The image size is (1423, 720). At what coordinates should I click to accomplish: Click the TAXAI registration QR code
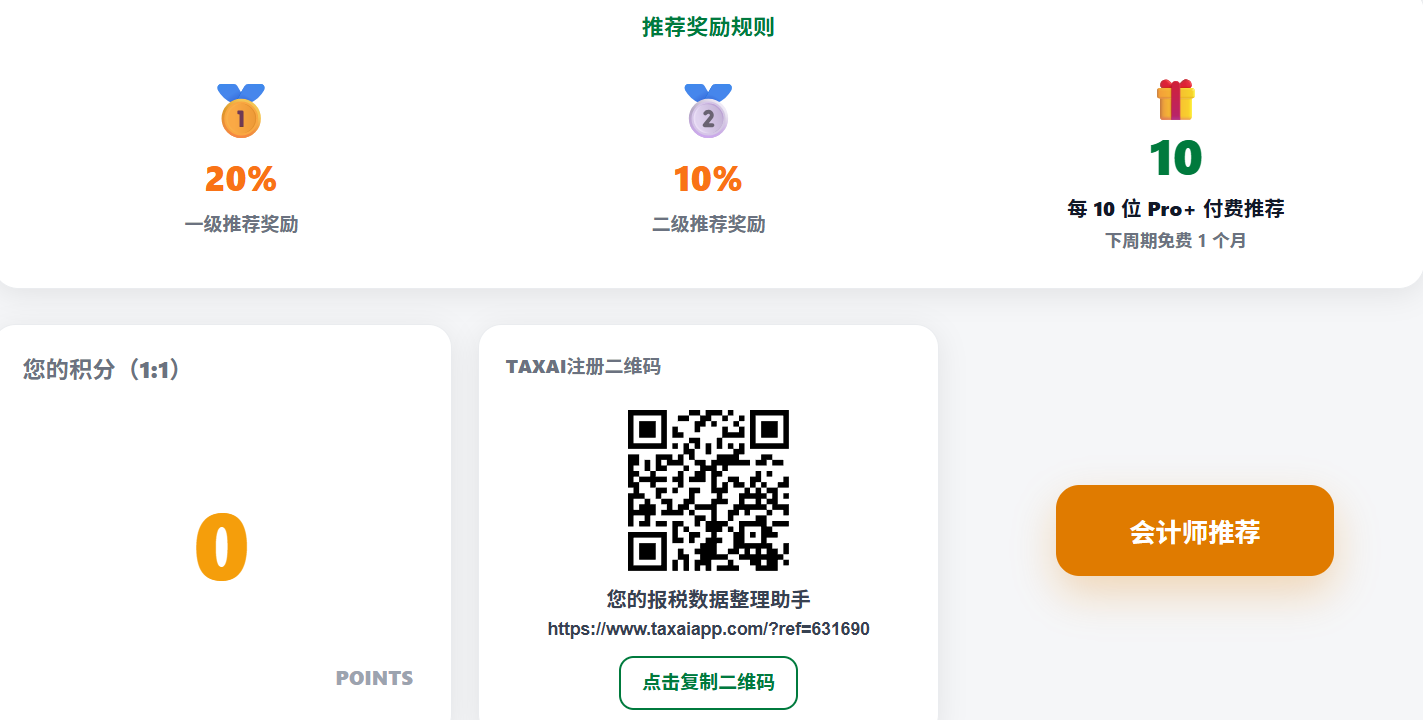point(708,490)
